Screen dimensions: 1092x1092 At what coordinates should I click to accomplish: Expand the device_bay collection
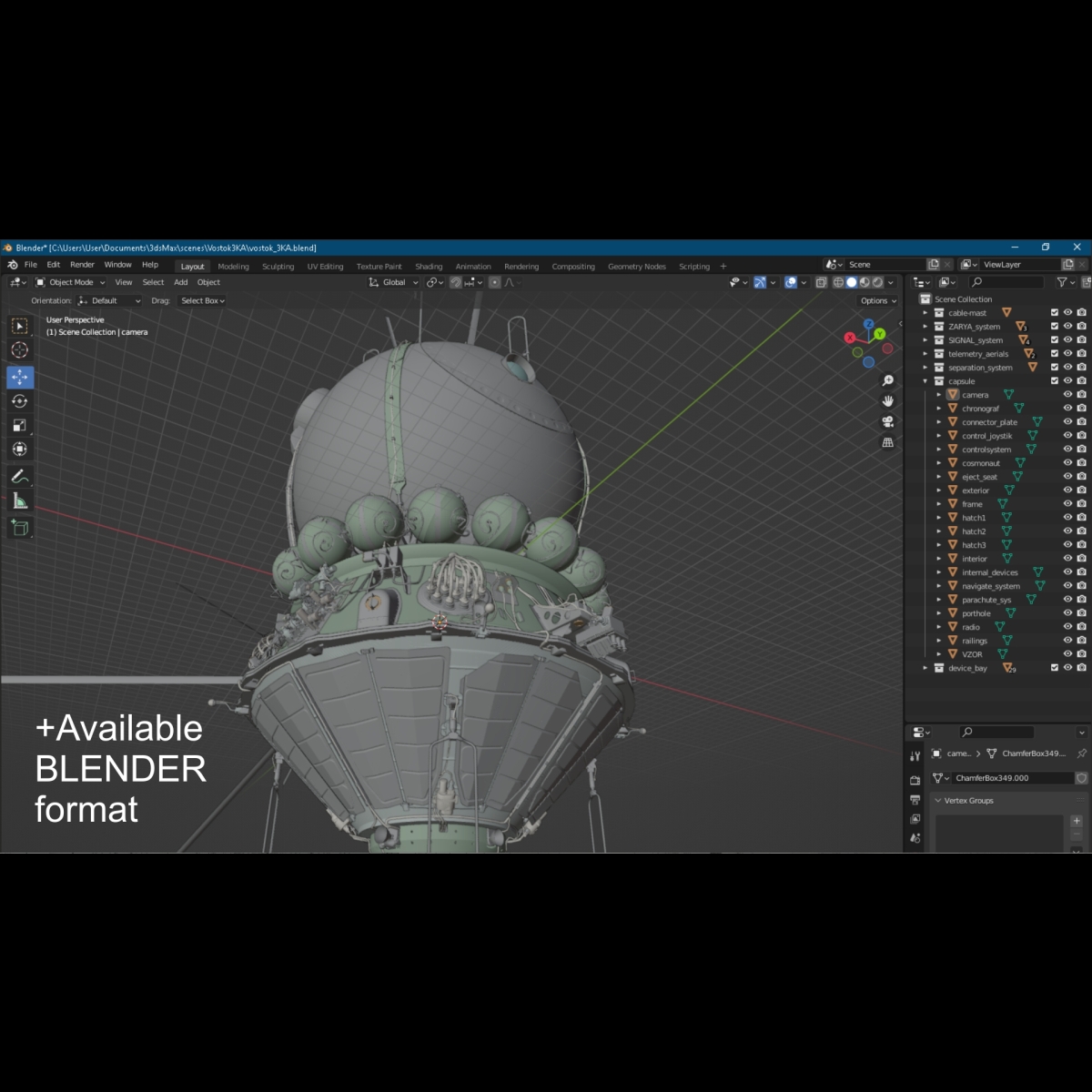coord(926,668)
